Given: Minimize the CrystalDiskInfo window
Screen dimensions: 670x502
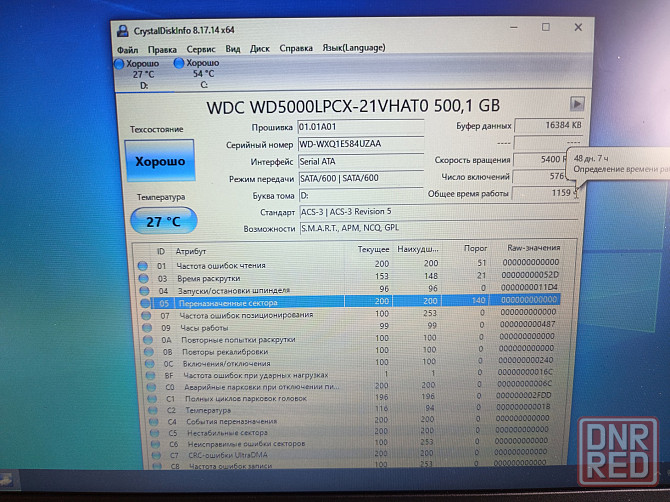Looking at the screenshot, I should click(514, 28).
